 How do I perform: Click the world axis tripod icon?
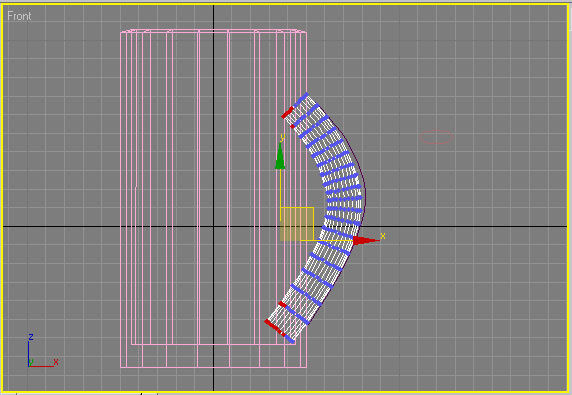(42, 350)
